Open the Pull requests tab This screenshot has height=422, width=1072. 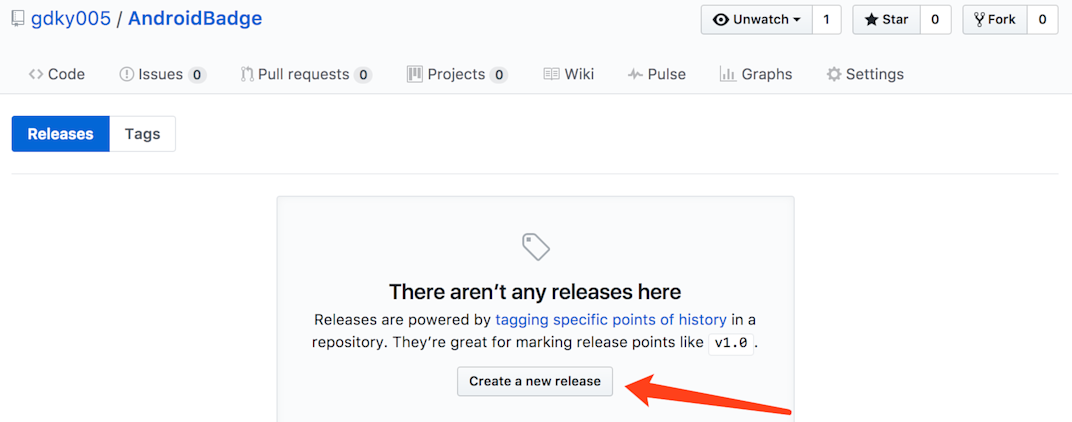tap(306, 74)
